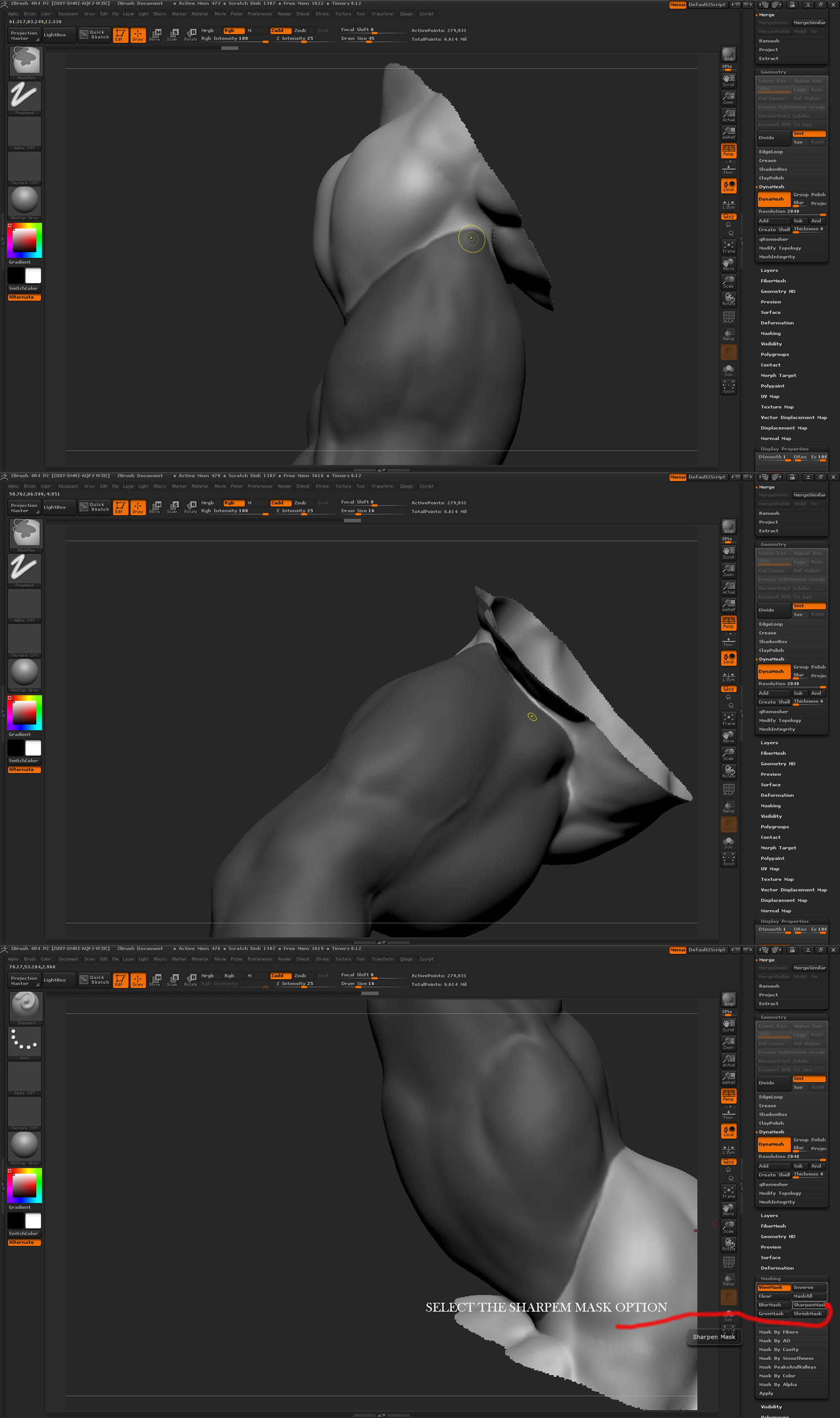Toggle Rgb channel in bottom window

233,975
